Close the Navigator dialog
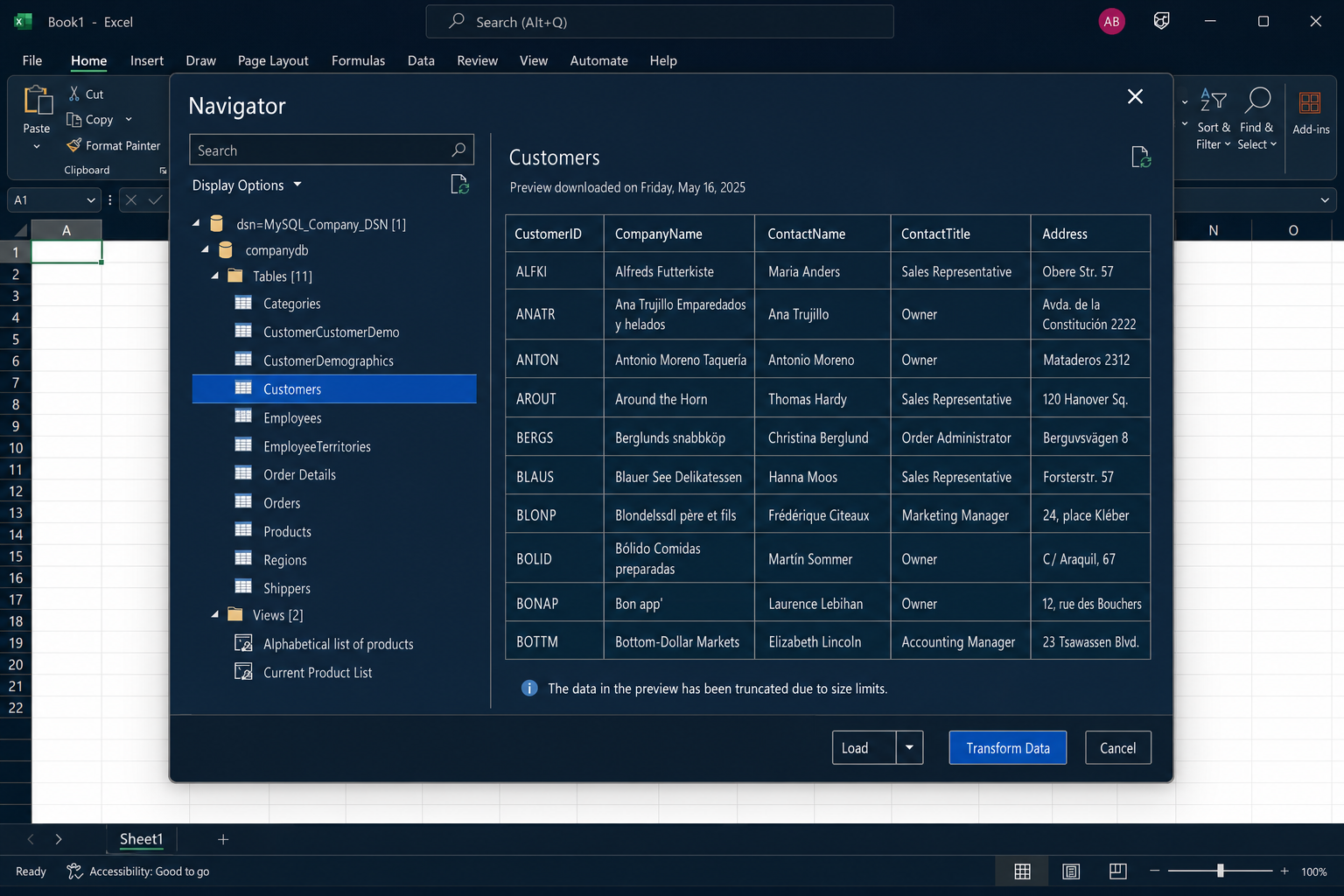Image resolution: width=1344 pixels, height=896 pixels. click(x=1135, y=96)
